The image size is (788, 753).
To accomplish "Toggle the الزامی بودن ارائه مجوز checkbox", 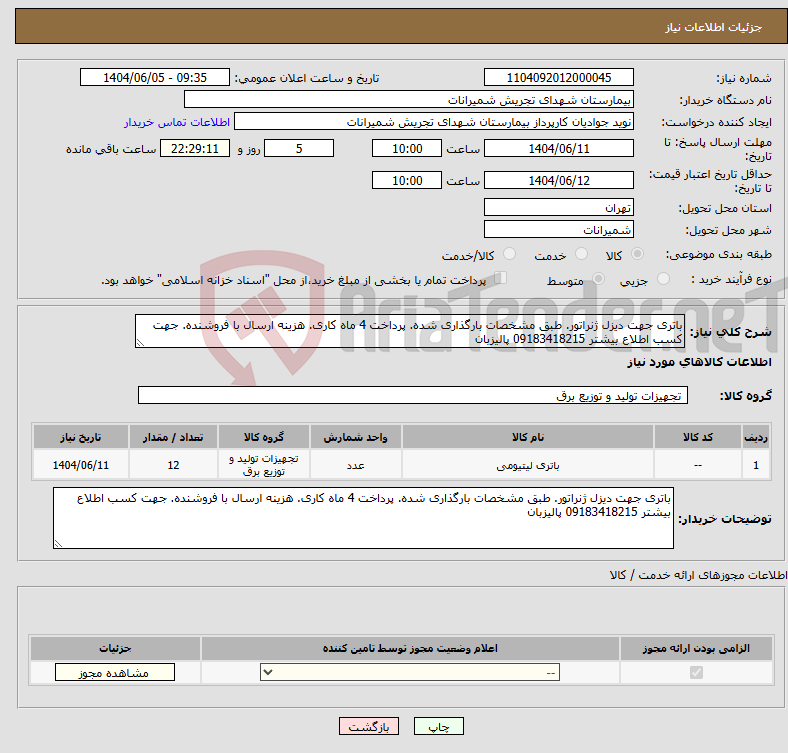I will pyautogui.click(x=696, y=673).
